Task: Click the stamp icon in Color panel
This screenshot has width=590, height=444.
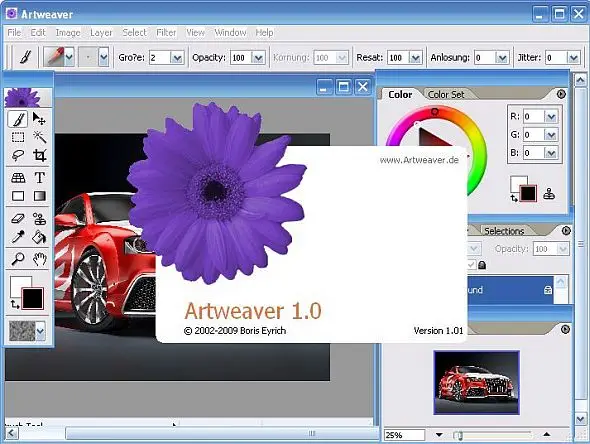Action: (x=549, y=194)
